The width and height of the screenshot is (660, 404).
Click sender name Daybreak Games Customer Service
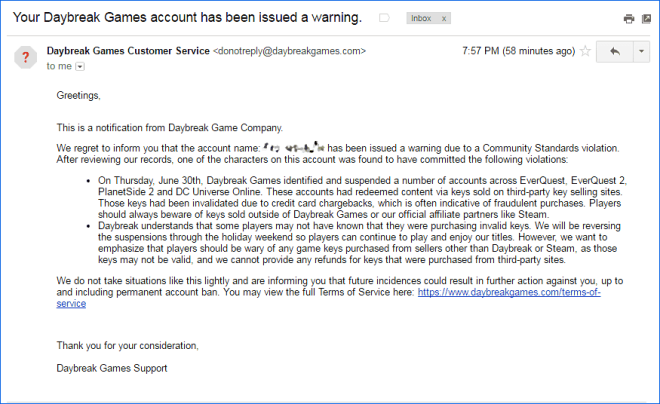128,51
